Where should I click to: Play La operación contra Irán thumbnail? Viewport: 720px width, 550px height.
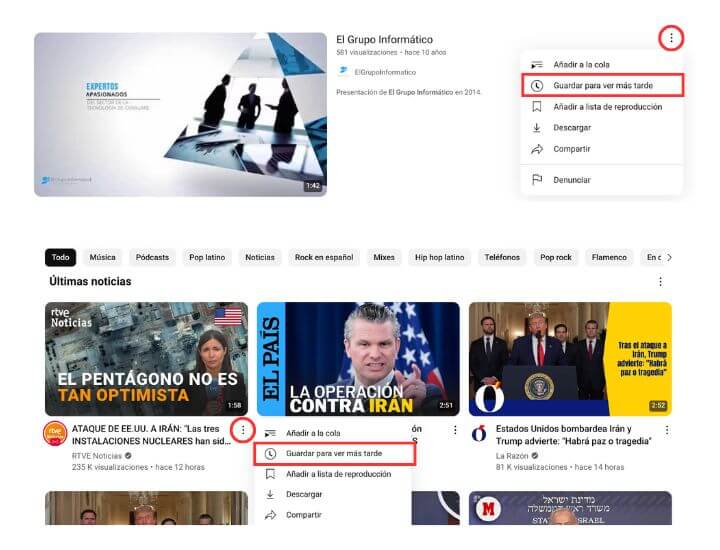[x=358, y=359]
